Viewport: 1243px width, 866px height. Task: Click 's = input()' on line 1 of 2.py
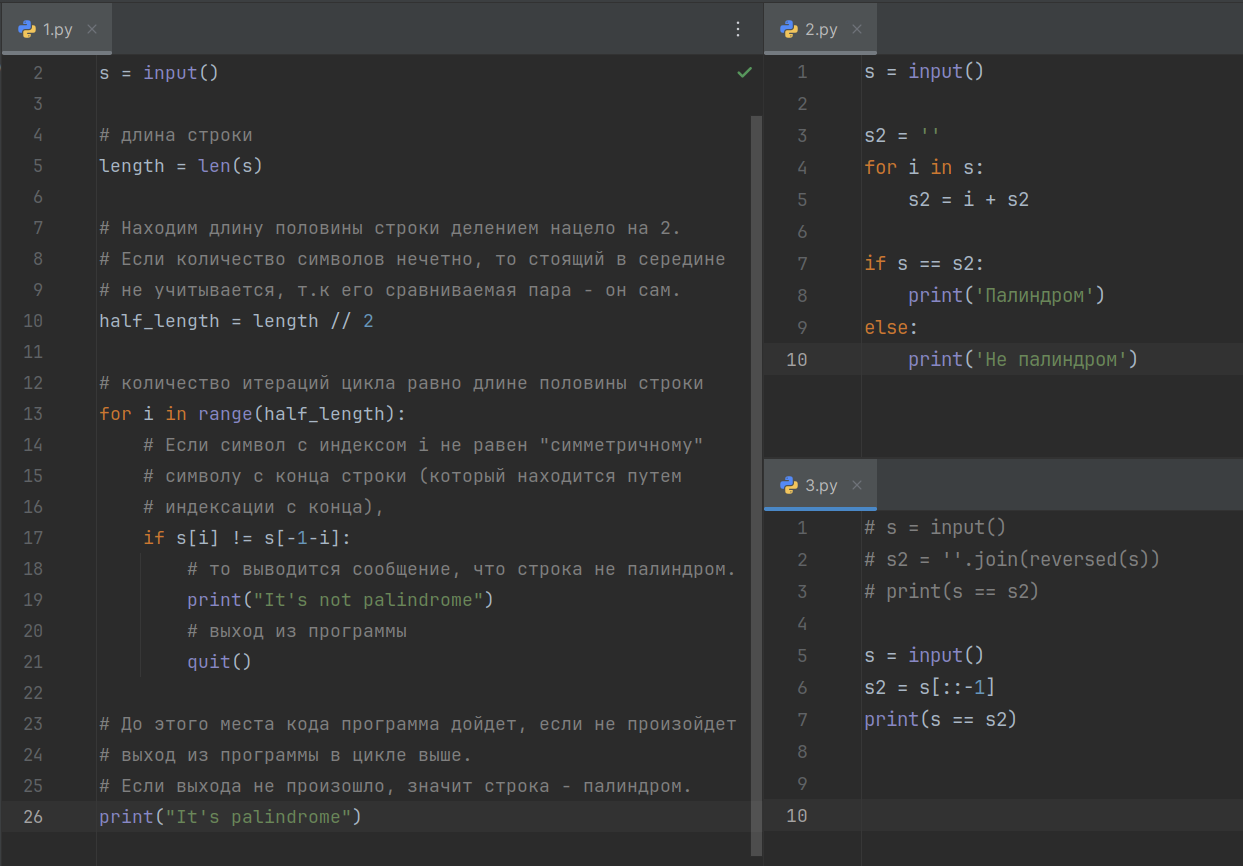coord(925,71)
